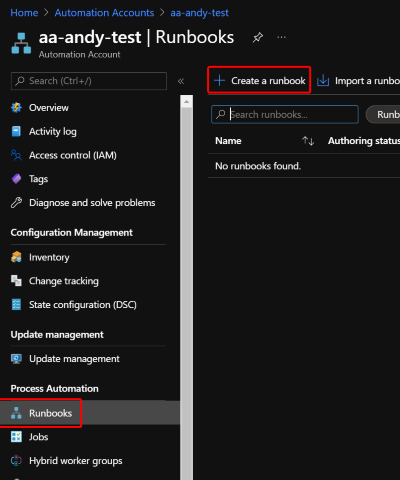Open the aa-andy-test breadcrumb link
Viewport: 400px width, 480px height.
pos(199,13)
